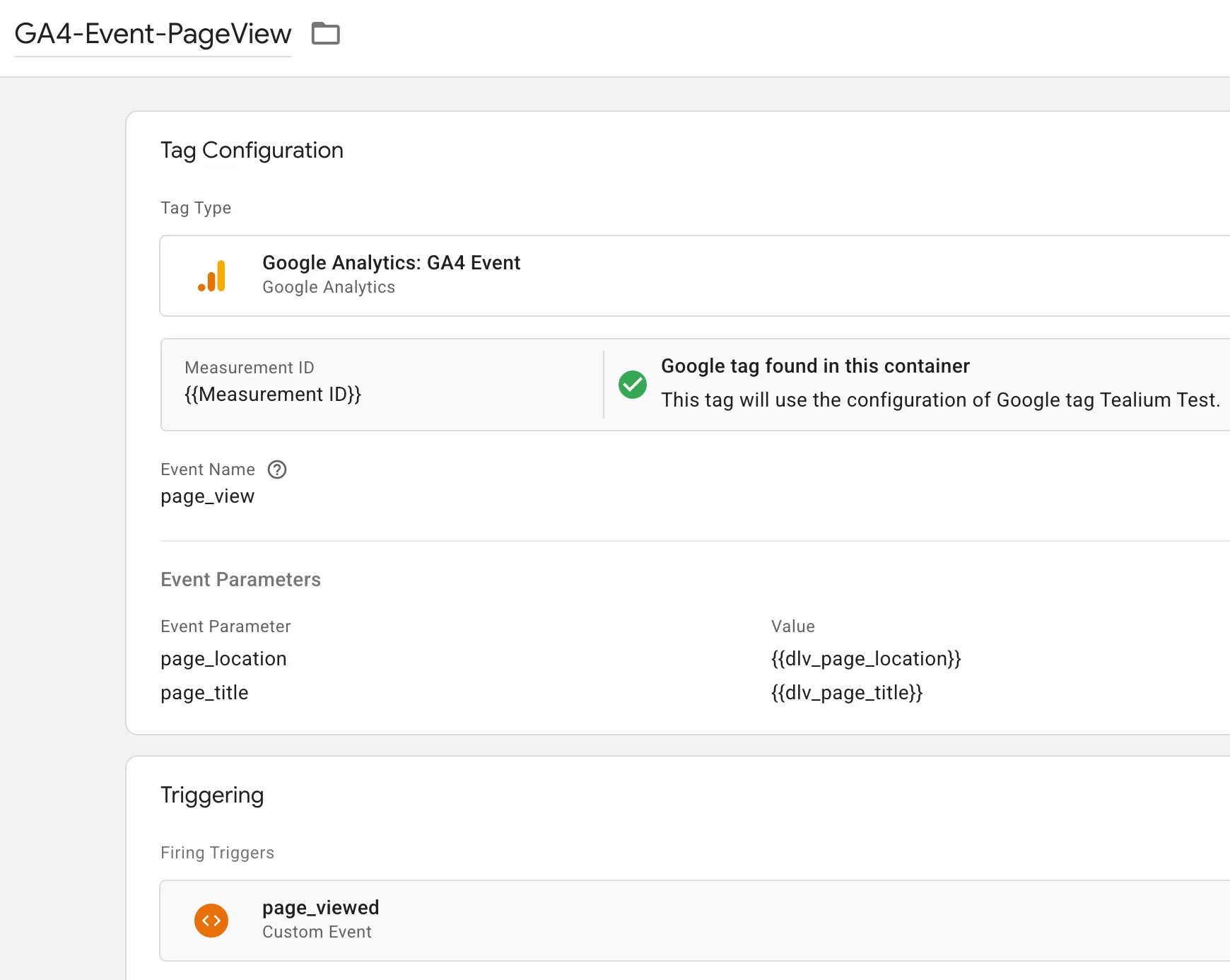Click the Triggering section heading
Image resolution: width=1230 pixels, height=980 pixels.
coord(212,795)
